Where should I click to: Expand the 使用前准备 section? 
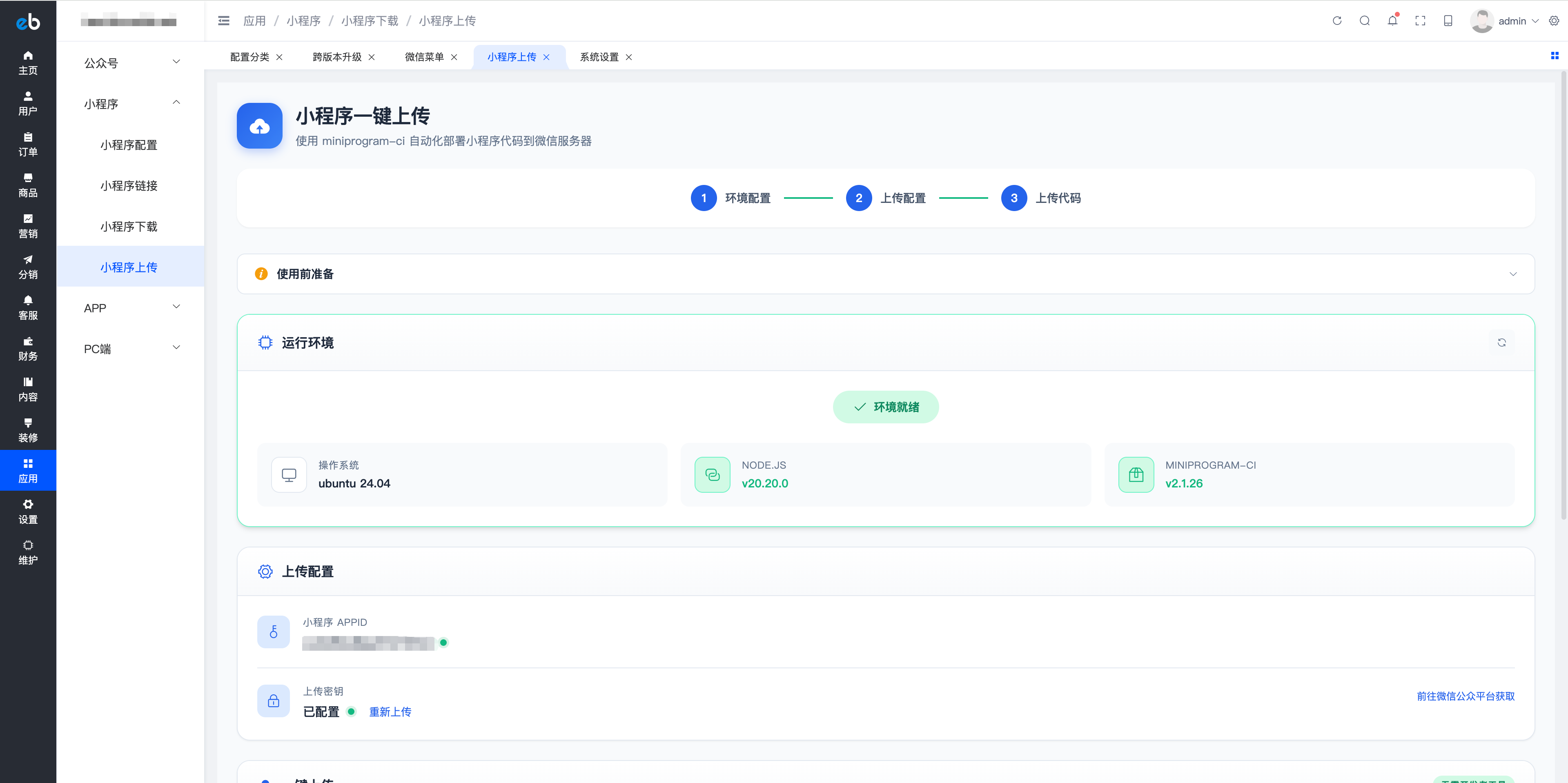tap(1512, 274)
